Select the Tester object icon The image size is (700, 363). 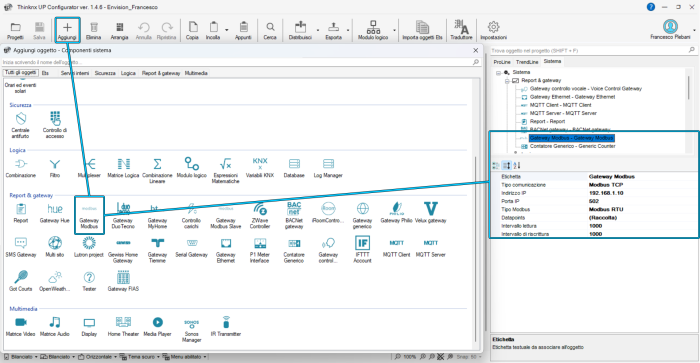[89, 282]
